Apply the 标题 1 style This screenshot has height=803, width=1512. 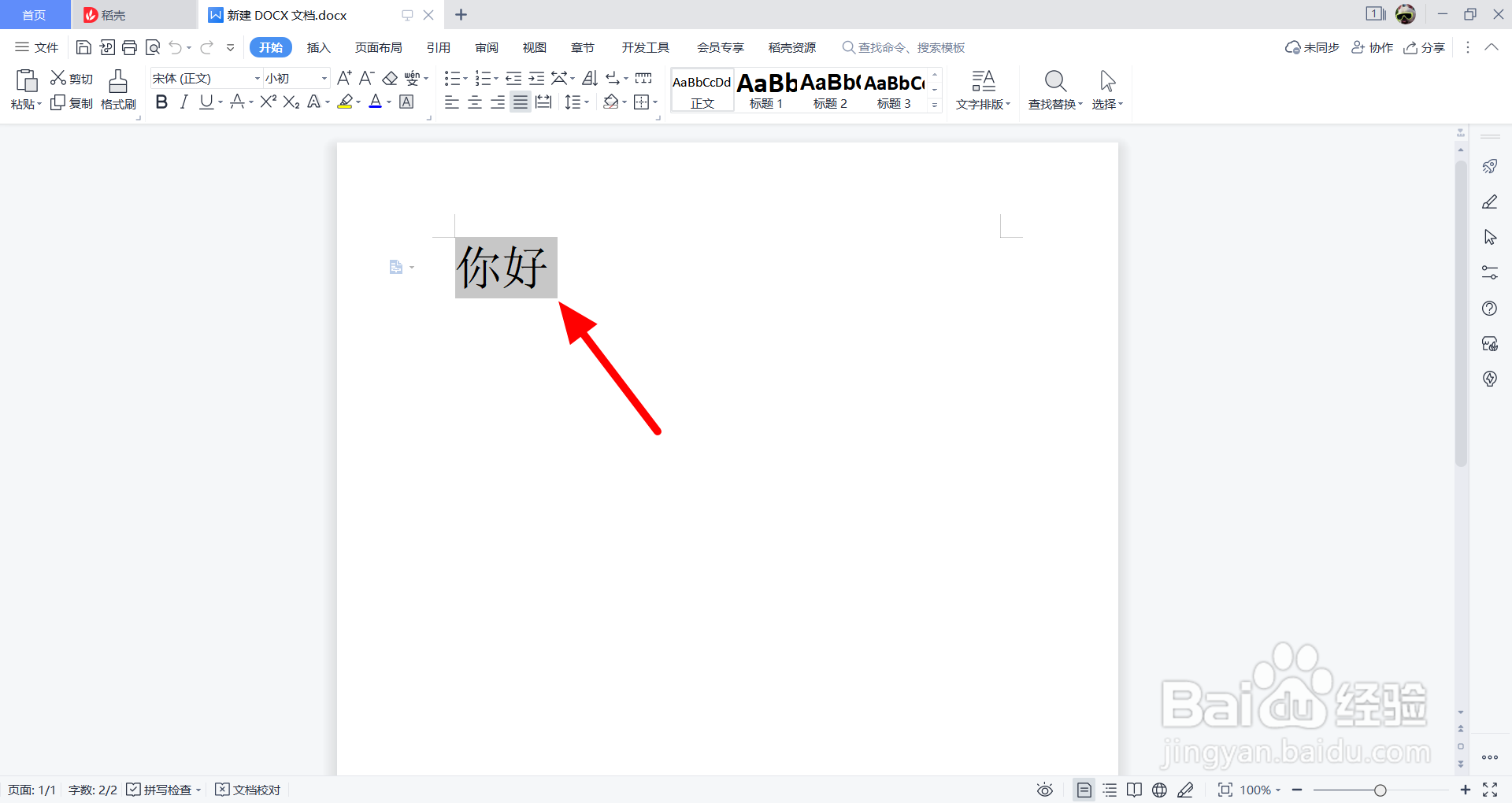[x=766, y=91]
